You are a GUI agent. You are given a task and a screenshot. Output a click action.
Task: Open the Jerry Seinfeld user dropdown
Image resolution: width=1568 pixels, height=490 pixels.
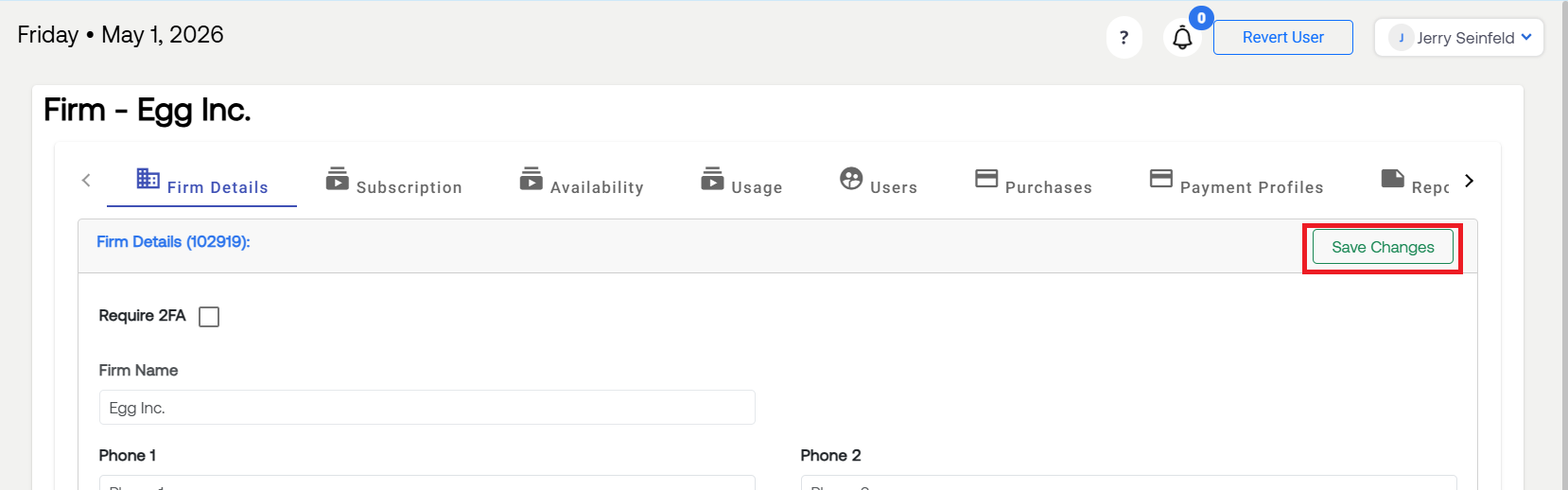click(1458, 38)
